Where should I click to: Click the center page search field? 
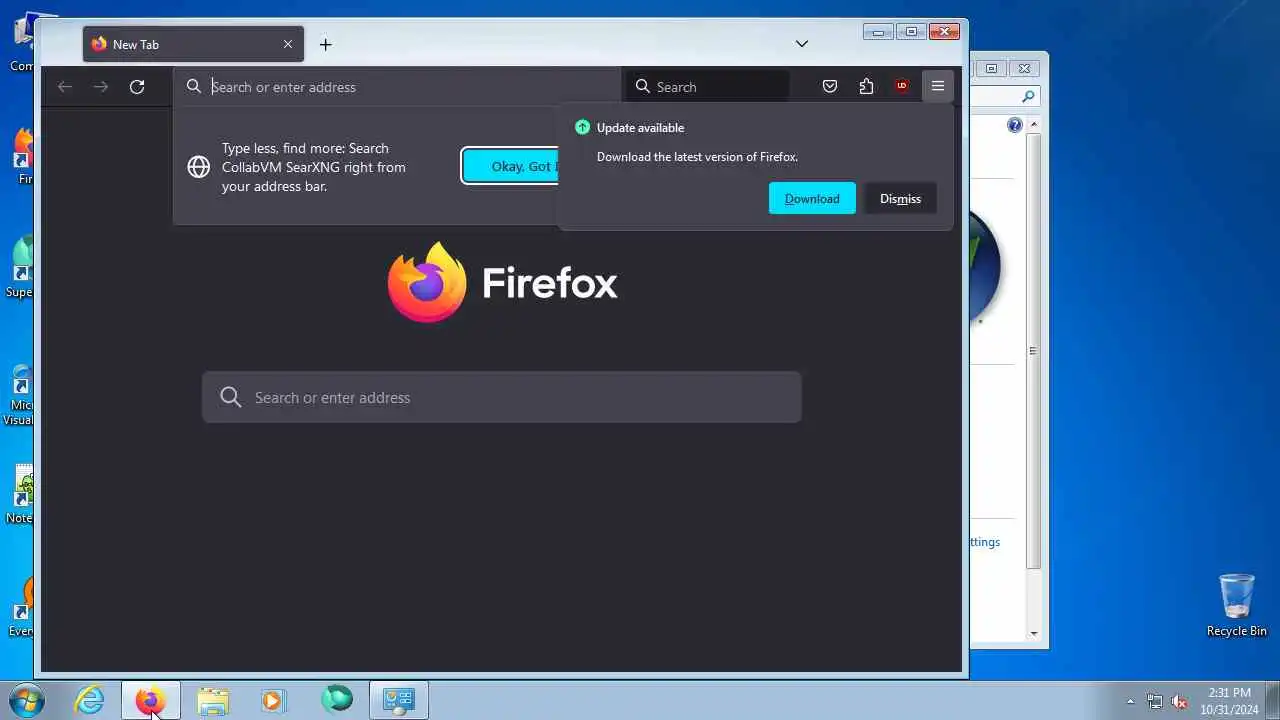tap(501, 397)
